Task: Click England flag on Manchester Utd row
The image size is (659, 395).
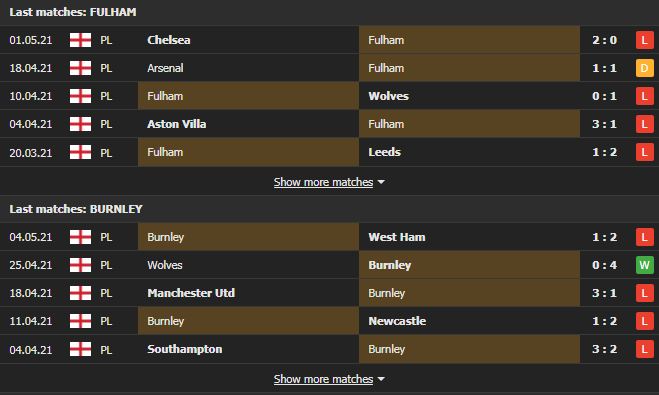Action: (x=80, y=293)
